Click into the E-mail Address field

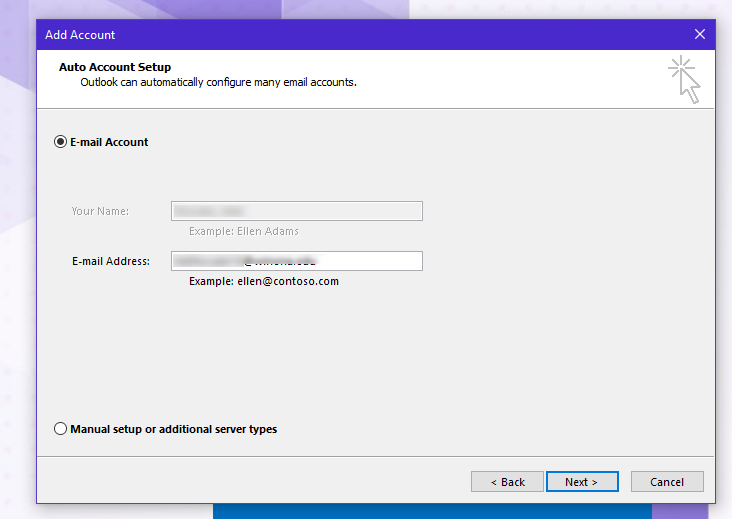[x=297, y=261]
